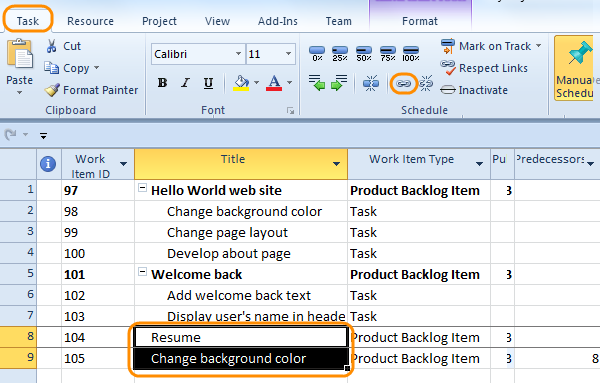
Task: Switch to the View tab
Action: (x=217, y=21)
